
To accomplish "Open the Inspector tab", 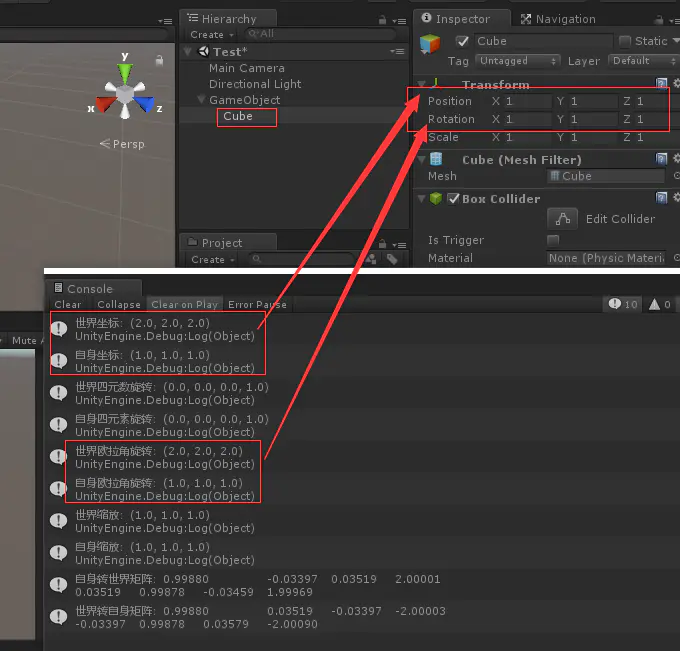I will (x=461, y=19).
